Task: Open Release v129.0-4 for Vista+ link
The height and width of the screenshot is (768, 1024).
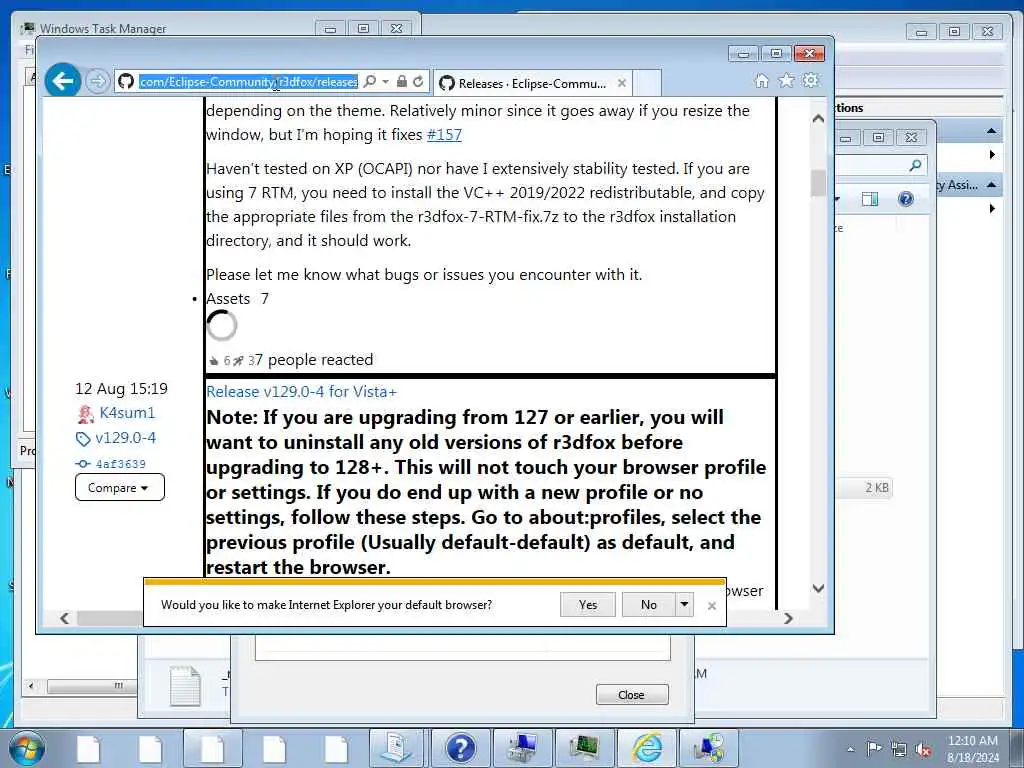Action: [301, 392]
